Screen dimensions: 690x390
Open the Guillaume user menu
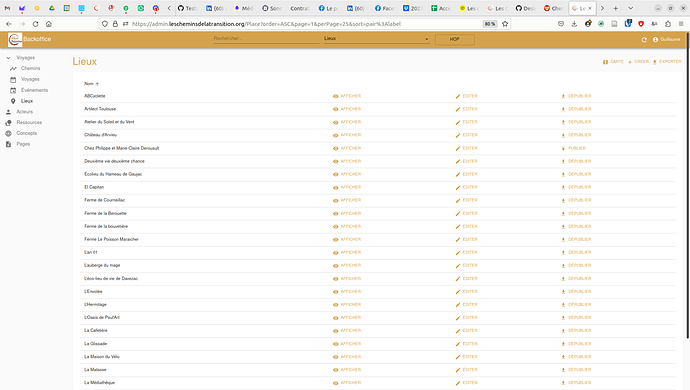point(667,40)
